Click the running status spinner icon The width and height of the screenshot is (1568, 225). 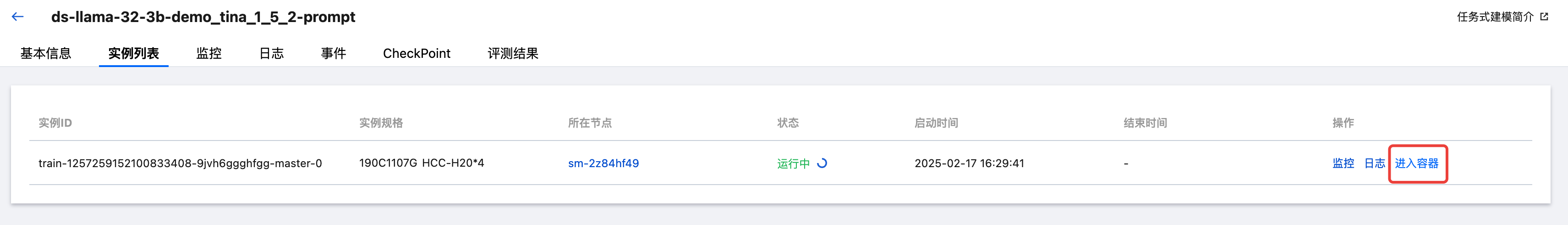pos(822,163)
